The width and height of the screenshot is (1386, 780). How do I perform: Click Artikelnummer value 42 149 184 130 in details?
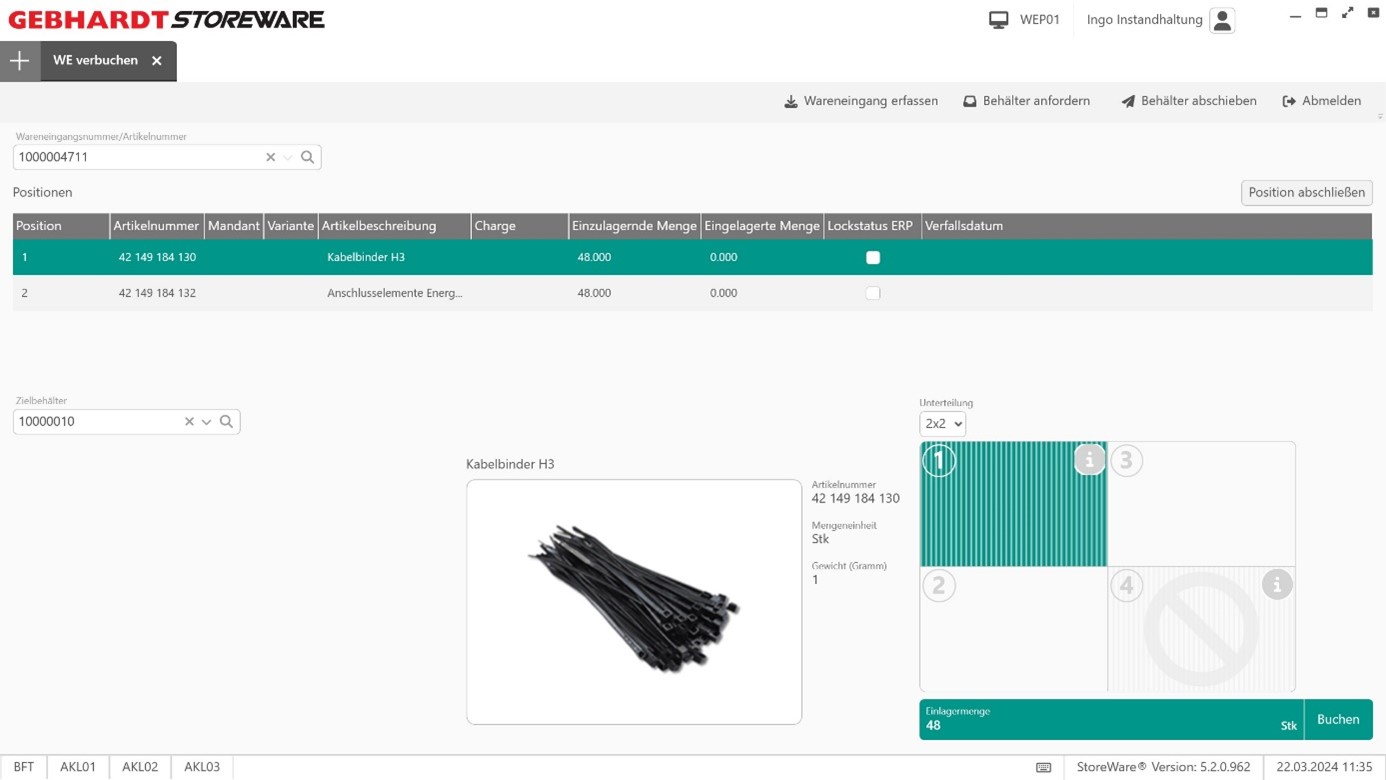pyautogui.click(x=855, y=499)
